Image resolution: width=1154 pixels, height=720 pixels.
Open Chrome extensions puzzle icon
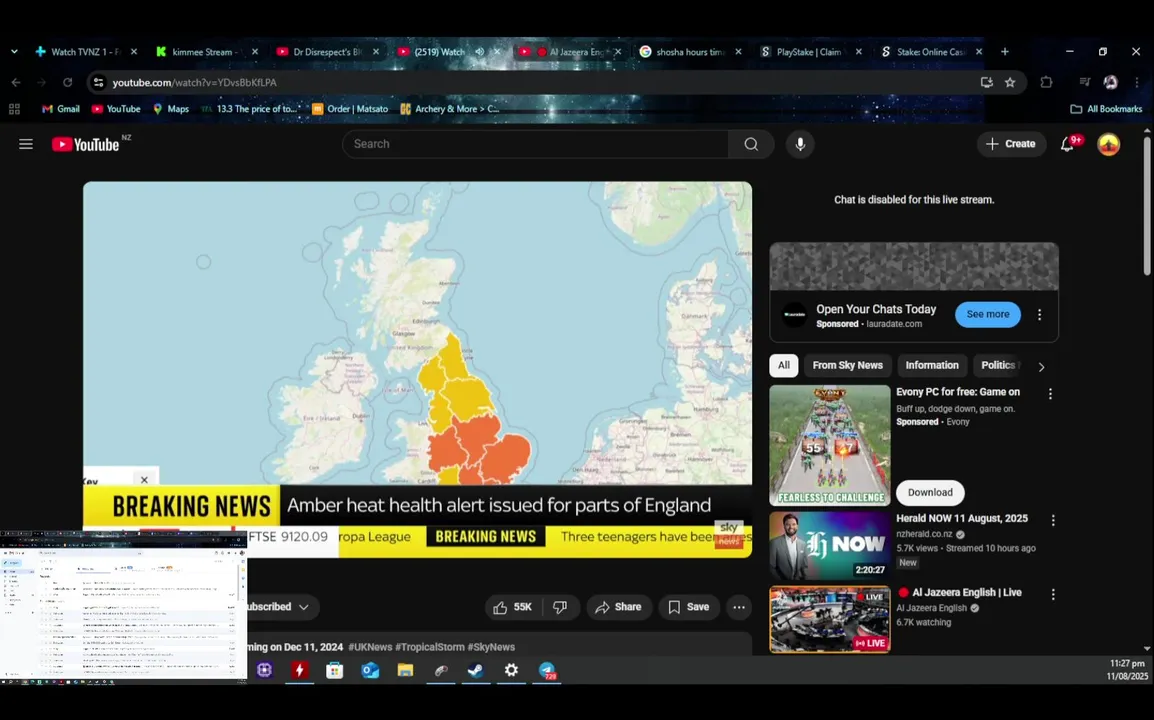pos(1046,82)
